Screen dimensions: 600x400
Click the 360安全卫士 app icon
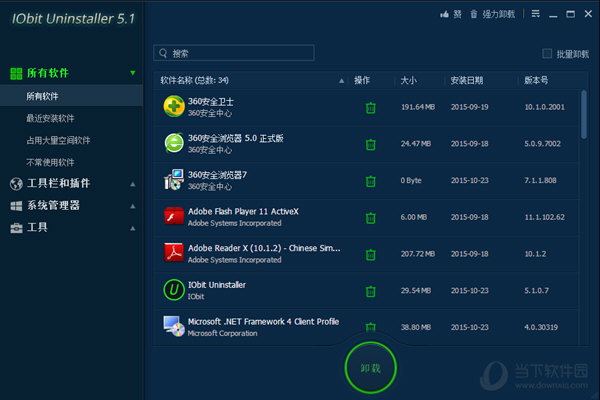174,106
